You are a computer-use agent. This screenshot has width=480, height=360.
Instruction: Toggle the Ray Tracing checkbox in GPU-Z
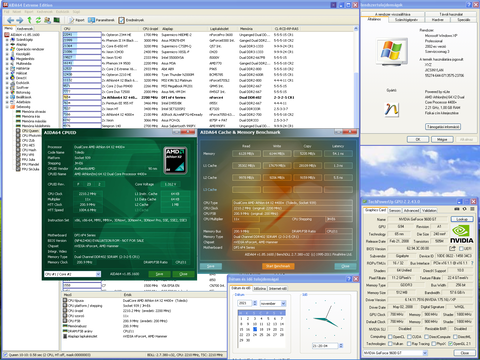[410, 344]
